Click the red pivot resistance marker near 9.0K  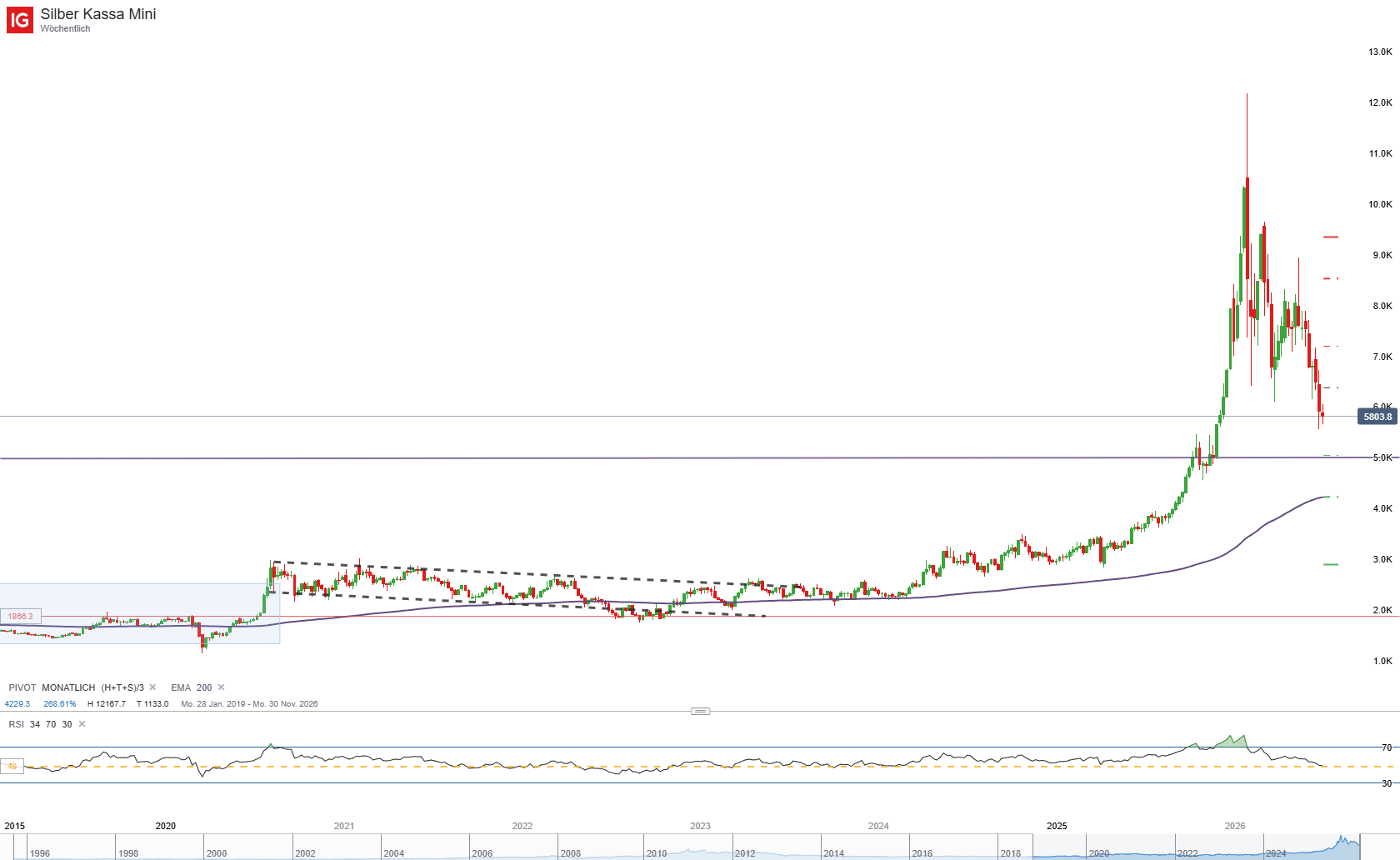pos(1331,237)
